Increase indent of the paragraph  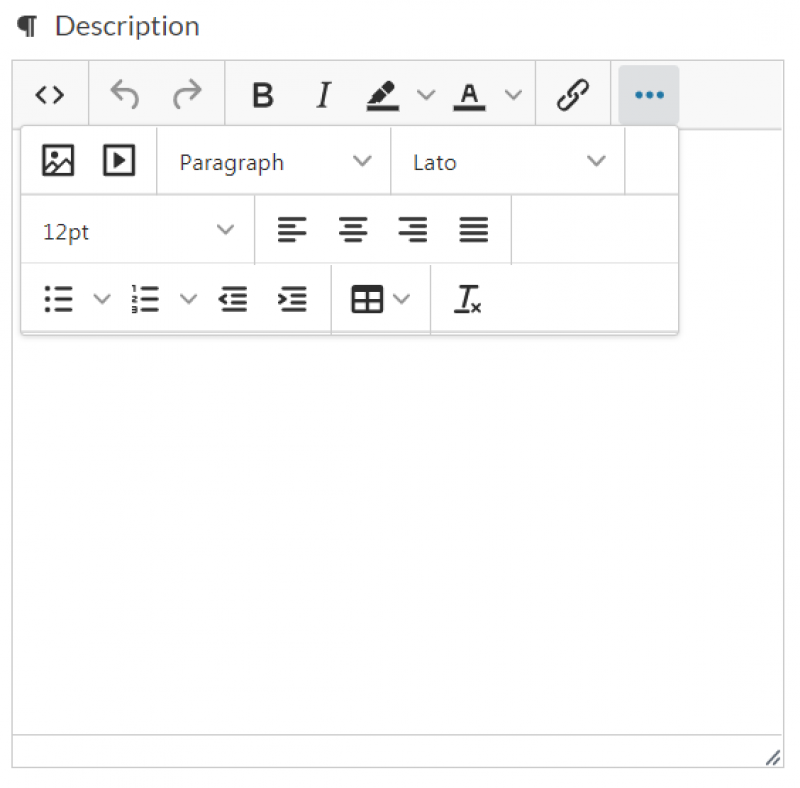pyautogui.click(x=292, y=299)
